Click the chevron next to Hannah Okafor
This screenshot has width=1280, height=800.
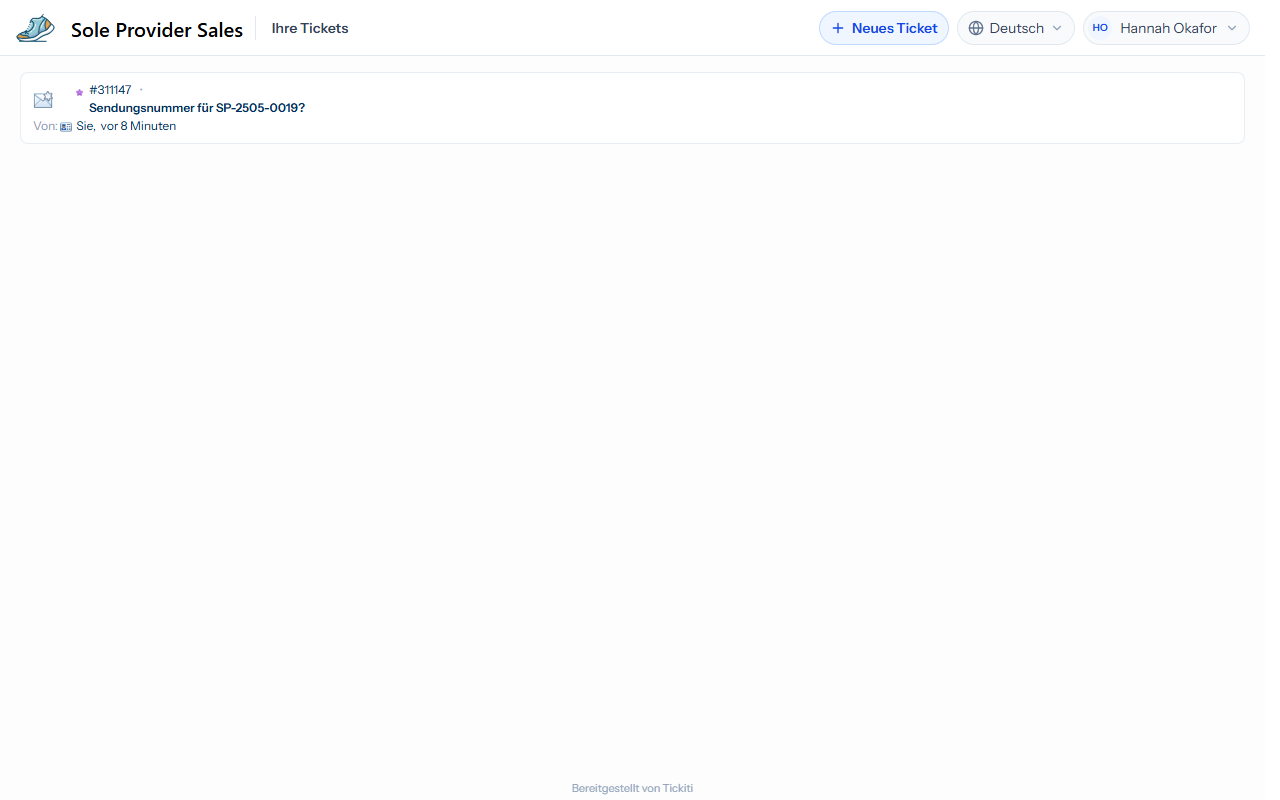[x=1232, y=28]
